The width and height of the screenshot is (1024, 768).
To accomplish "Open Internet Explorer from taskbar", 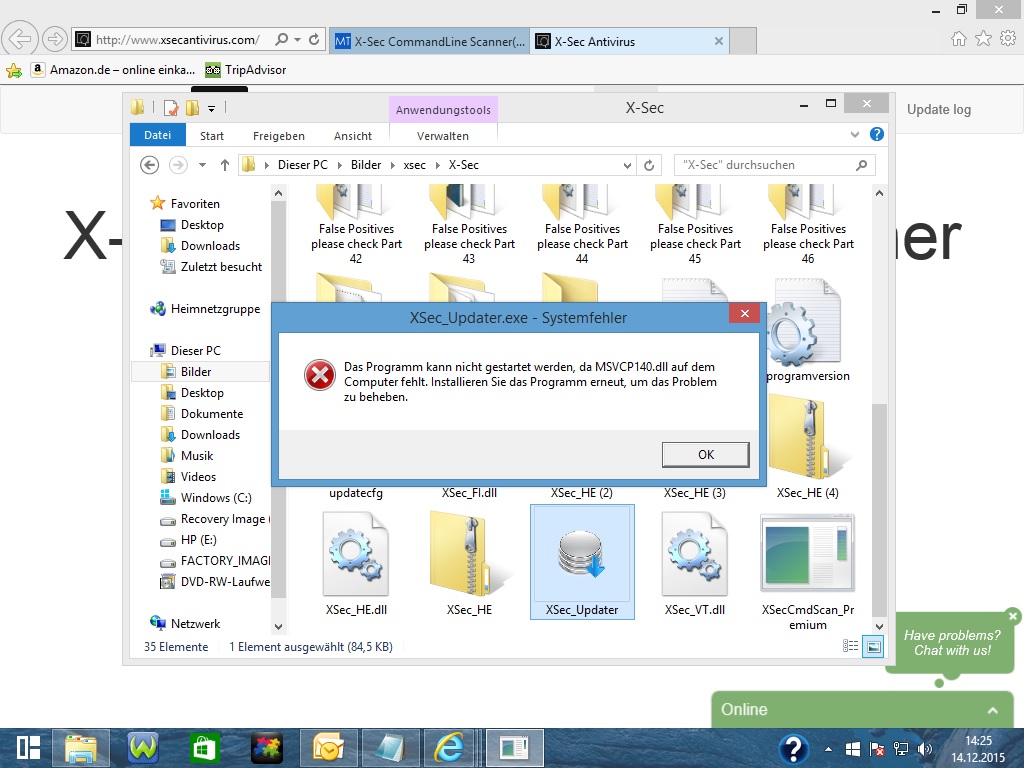I will (x=450, y=748).
